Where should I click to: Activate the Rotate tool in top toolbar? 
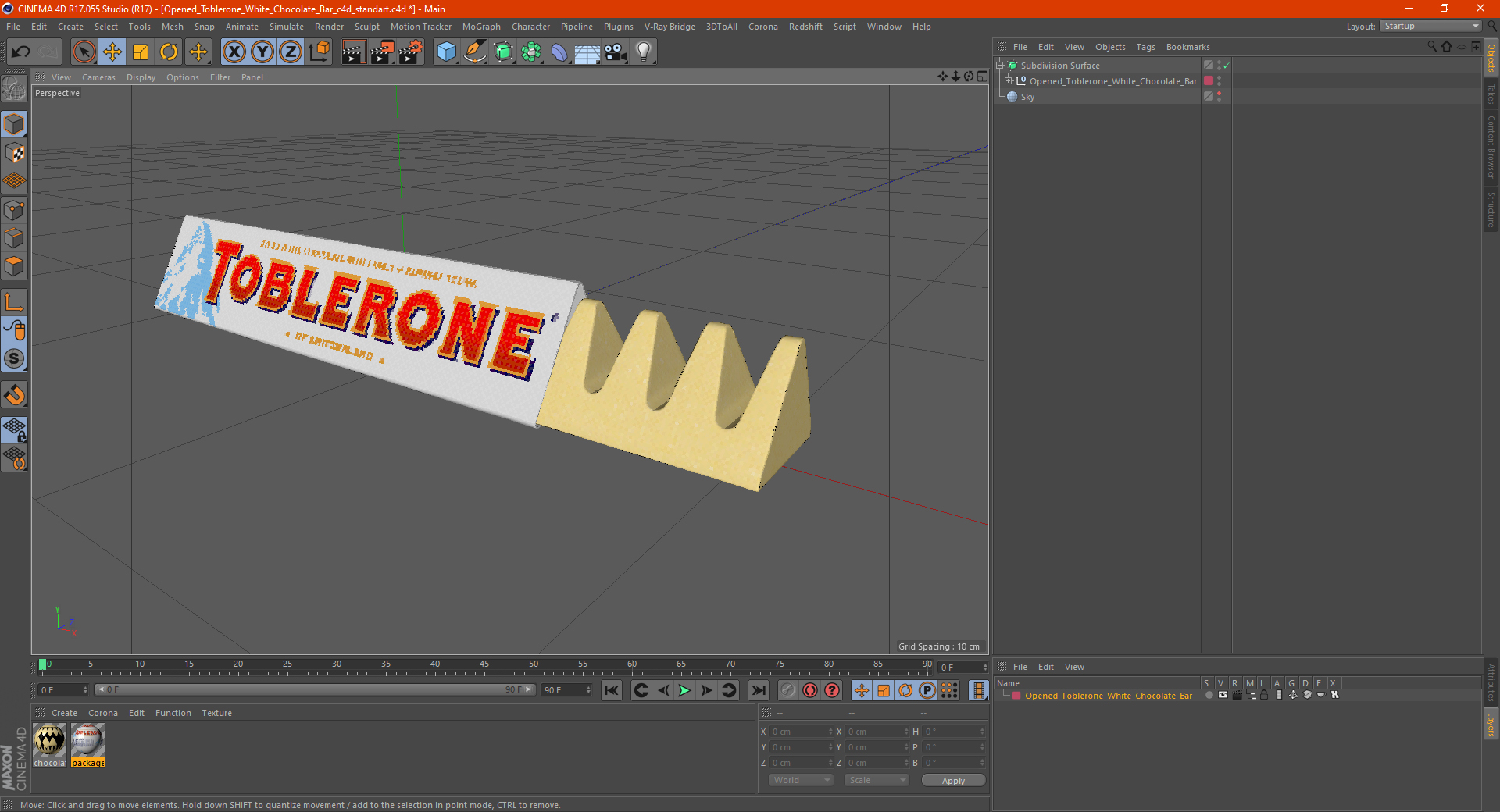pos(169,52)
